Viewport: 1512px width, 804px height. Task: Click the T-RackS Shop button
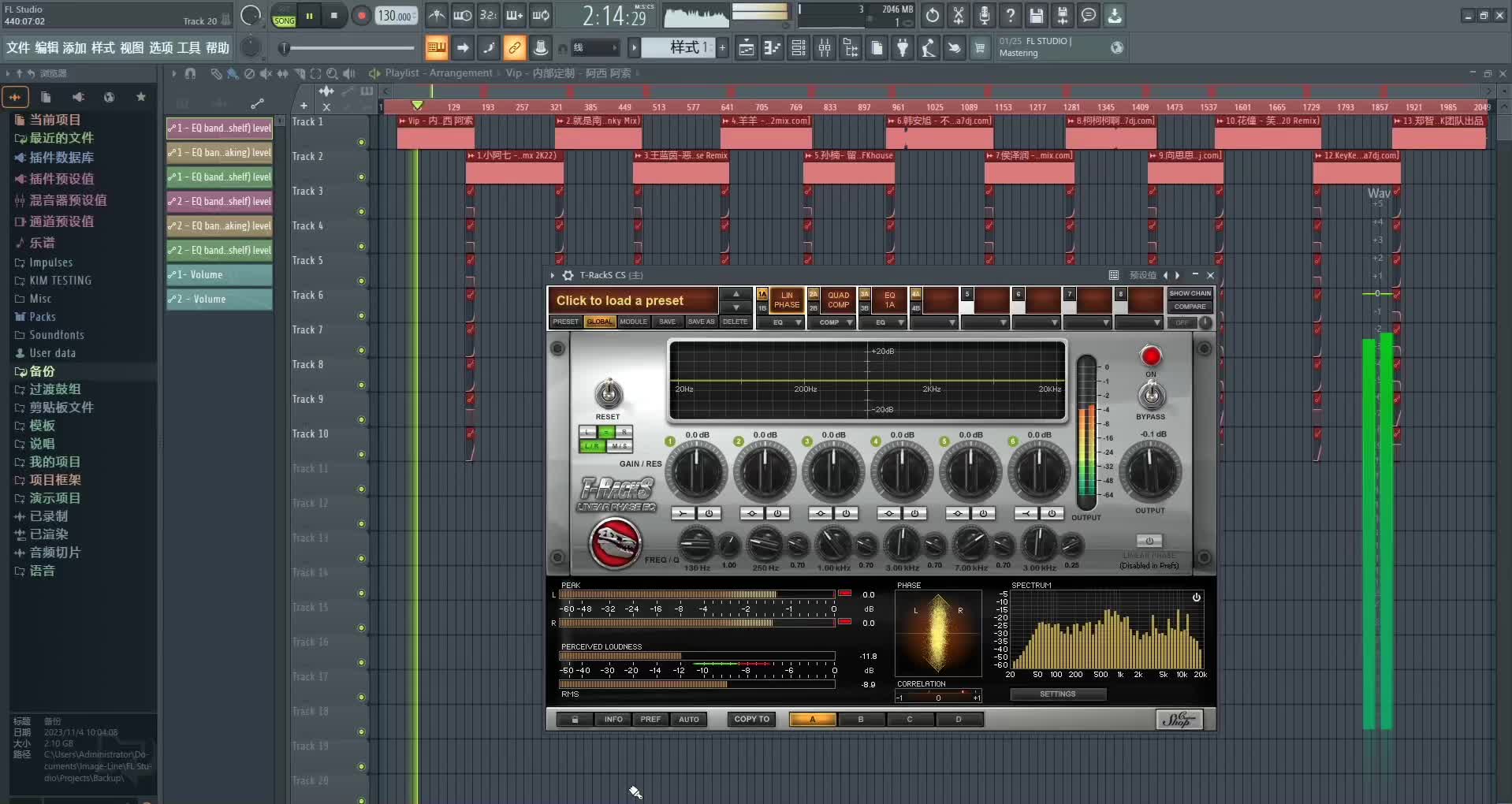pyautogui.click(x=1179, y=719)
